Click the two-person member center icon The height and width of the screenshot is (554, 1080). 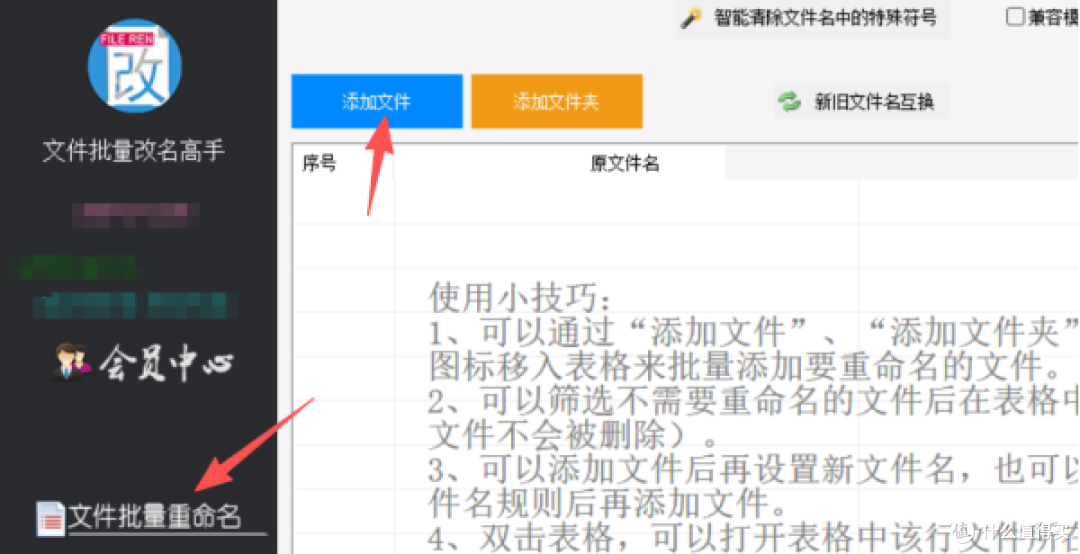pyautogui.click(x=72, y=362)
